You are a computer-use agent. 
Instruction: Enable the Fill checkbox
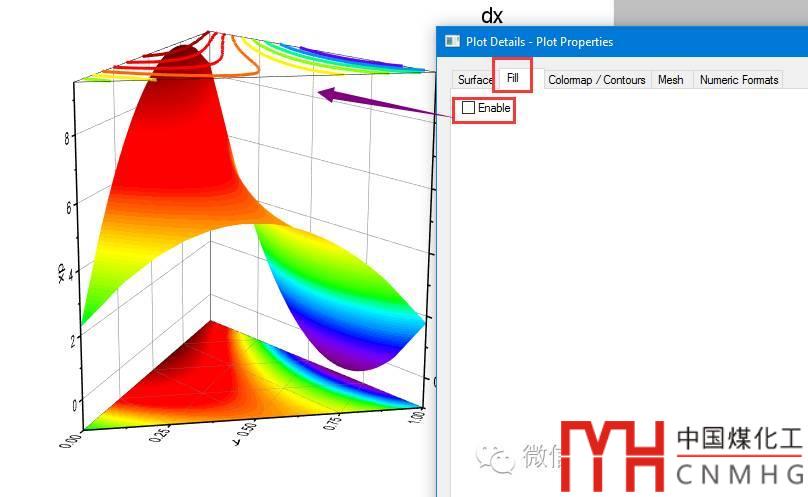[469, 108]
